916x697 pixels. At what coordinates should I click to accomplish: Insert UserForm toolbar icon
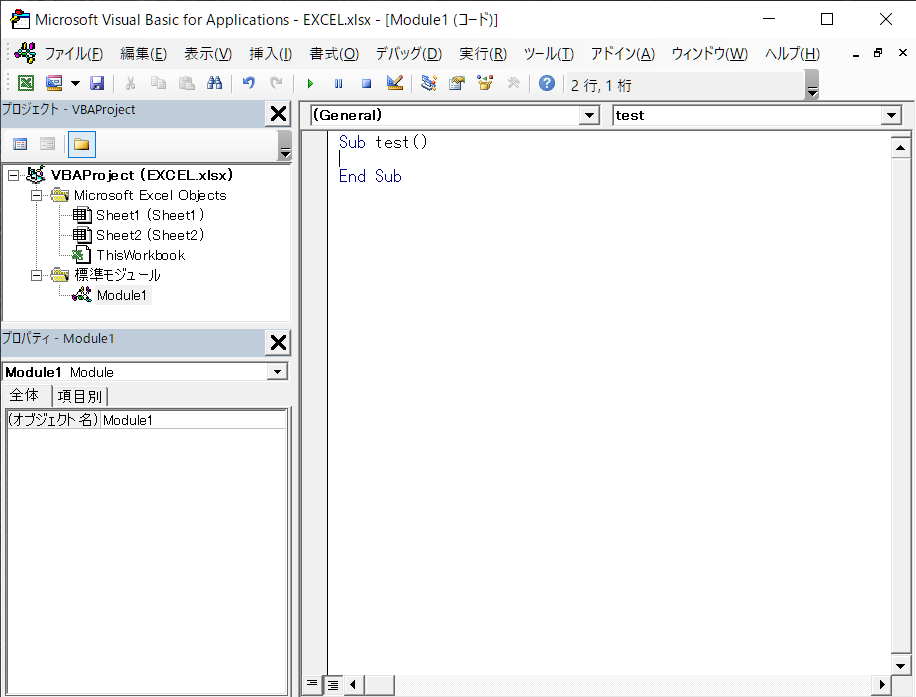pos(54,84)
